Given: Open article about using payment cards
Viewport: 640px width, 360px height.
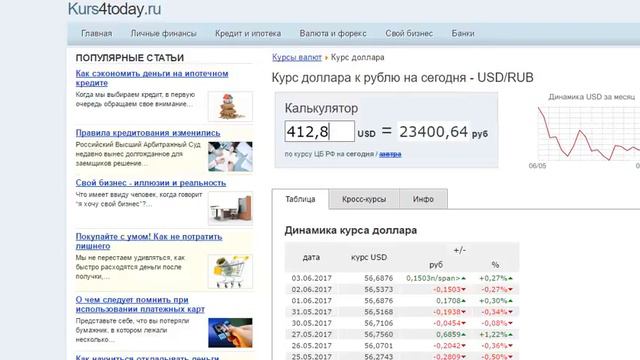Looking at the screenshot, I should [140, 304].
